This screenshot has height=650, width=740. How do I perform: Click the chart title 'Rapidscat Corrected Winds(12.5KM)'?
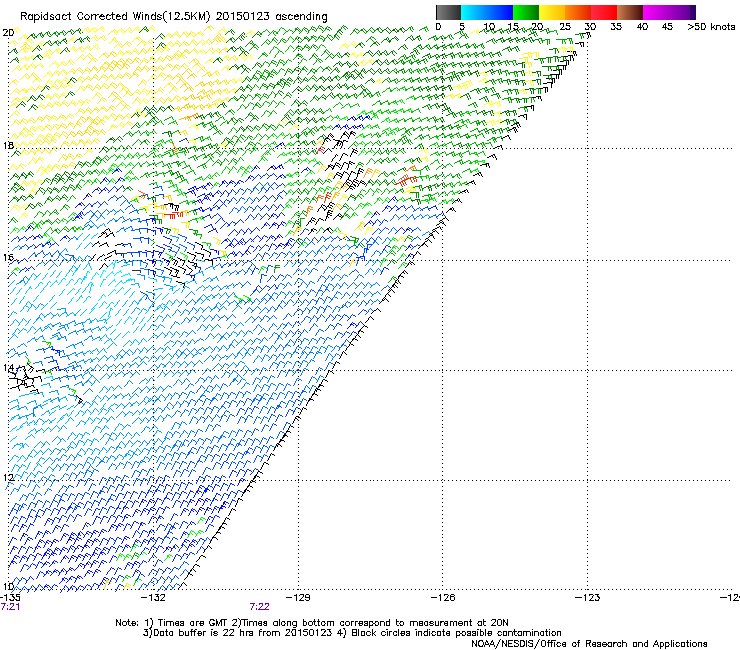point(115,17)
